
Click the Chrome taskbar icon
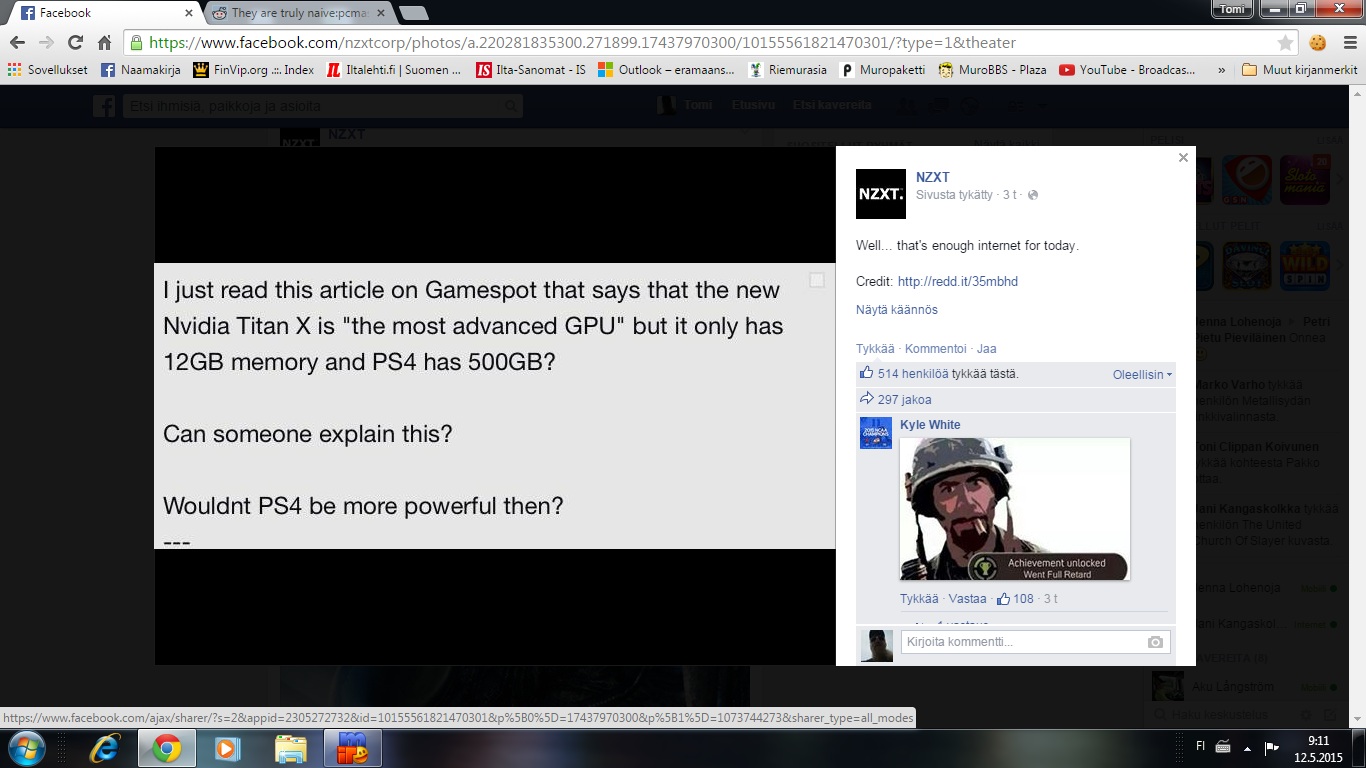pos(166,748)
